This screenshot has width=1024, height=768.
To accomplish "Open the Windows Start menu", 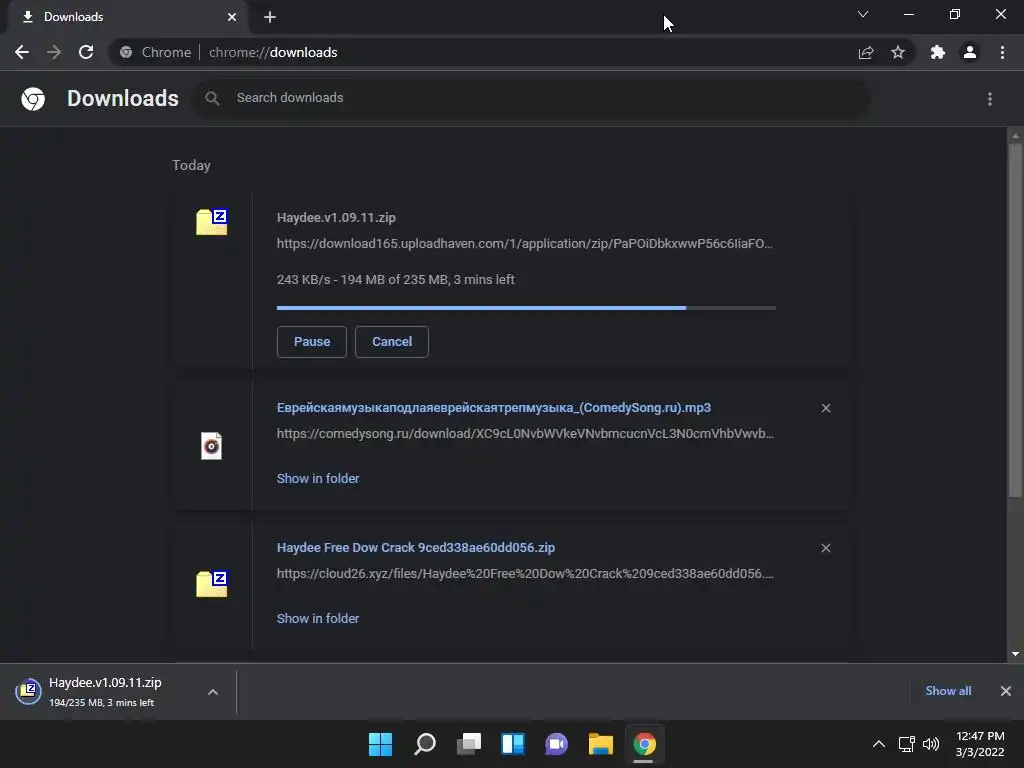I will 381,744.
